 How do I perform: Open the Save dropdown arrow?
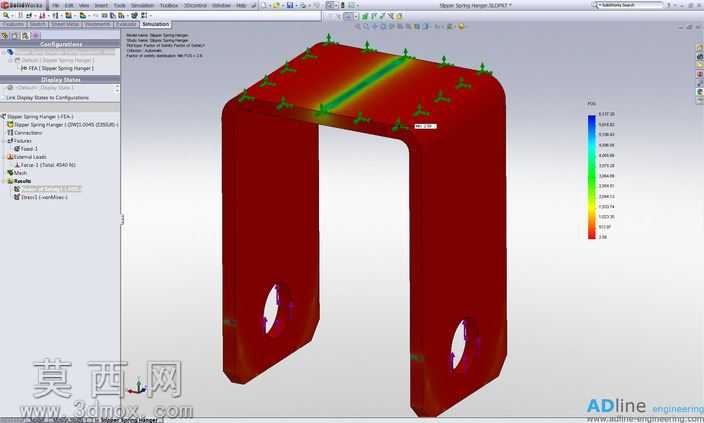pyautogui.click(x=296, y=5)
